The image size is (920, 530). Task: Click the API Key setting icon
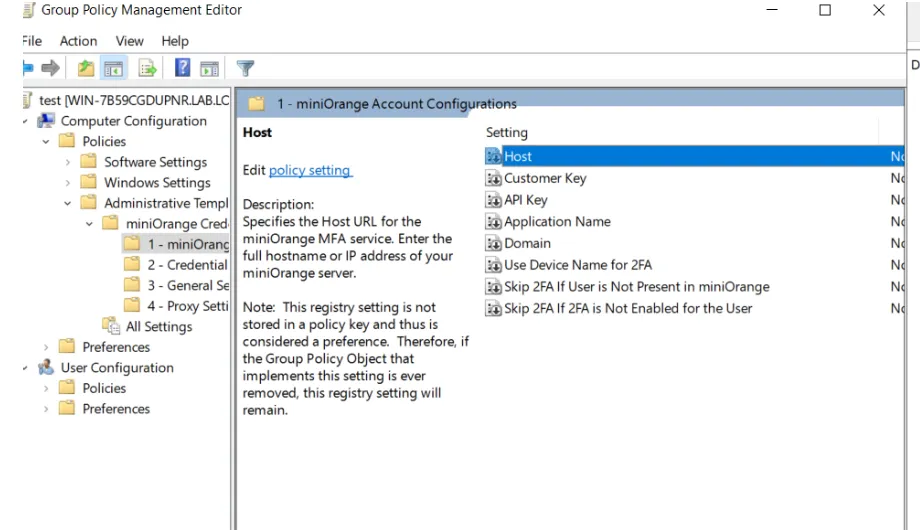[493, 200]
